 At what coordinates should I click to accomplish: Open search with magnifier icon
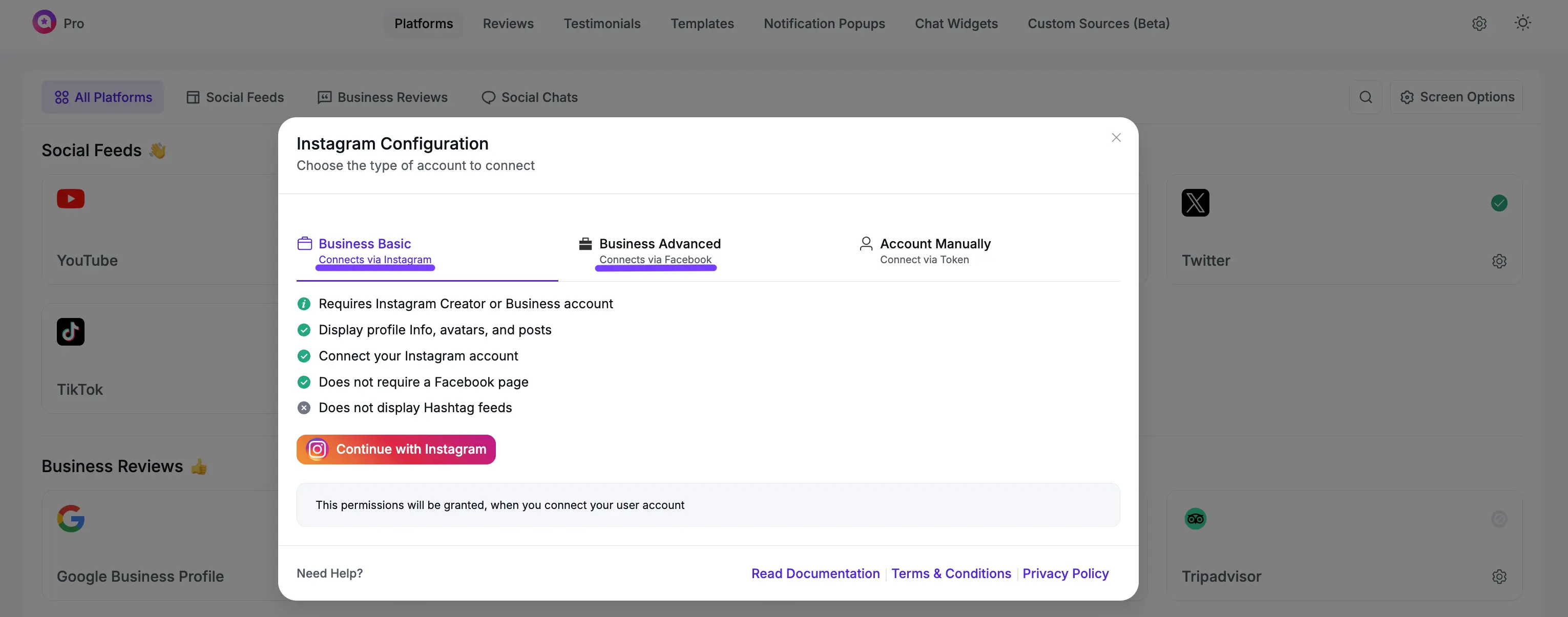point(1365,97)
